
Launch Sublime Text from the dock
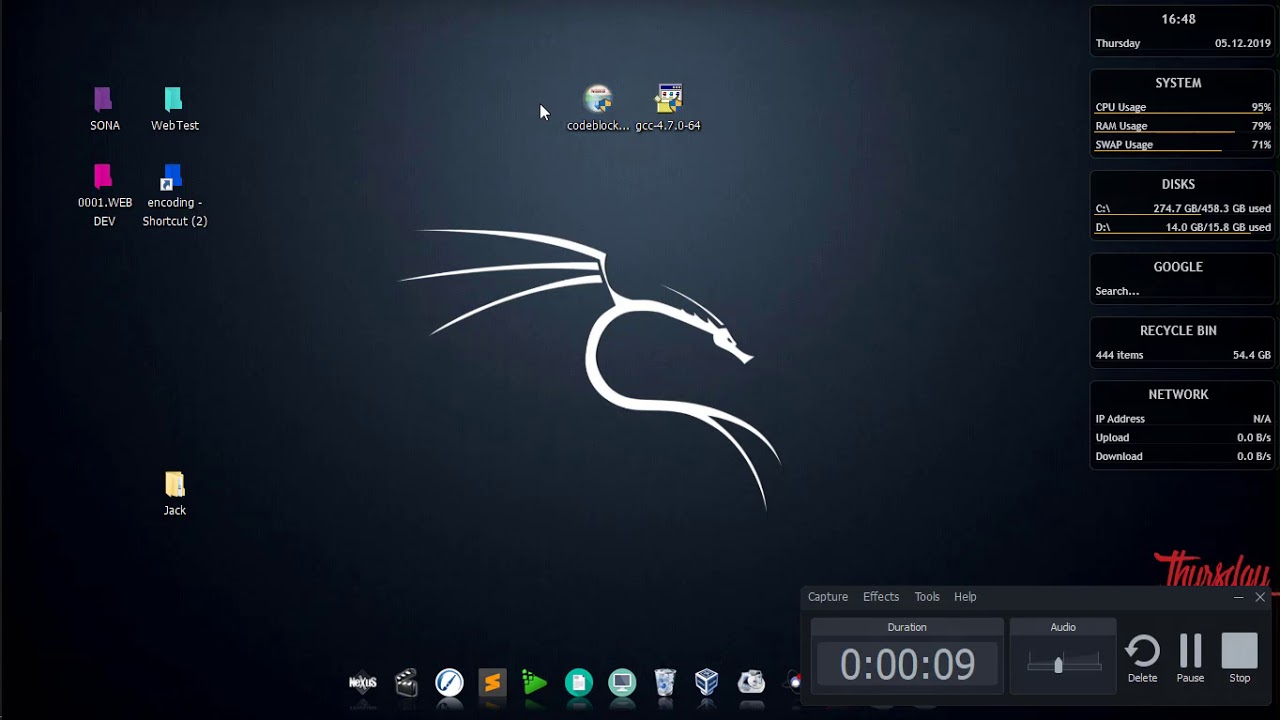(492, 682)
